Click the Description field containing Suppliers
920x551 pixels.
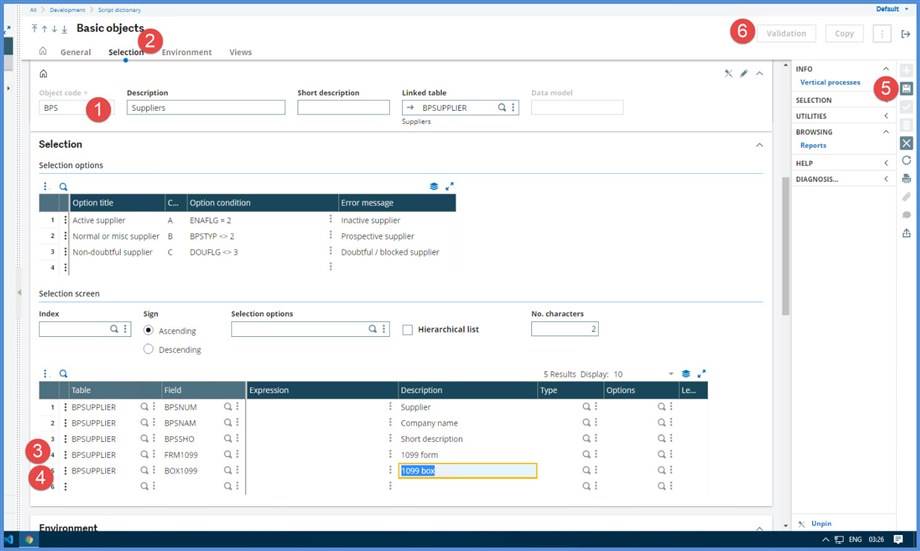click(206, 107)
